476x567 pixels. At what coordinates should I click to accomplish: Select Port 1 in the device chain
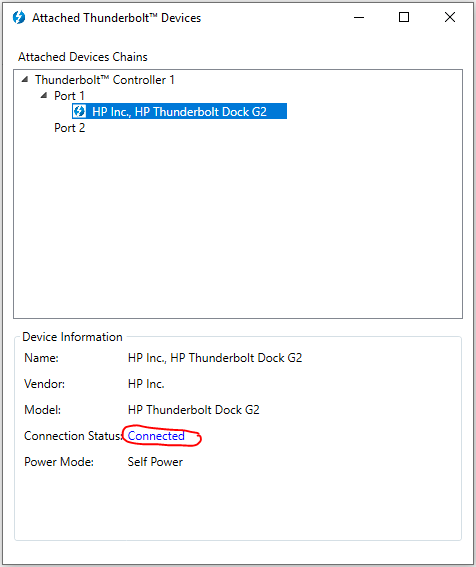(x=69, y=96)
